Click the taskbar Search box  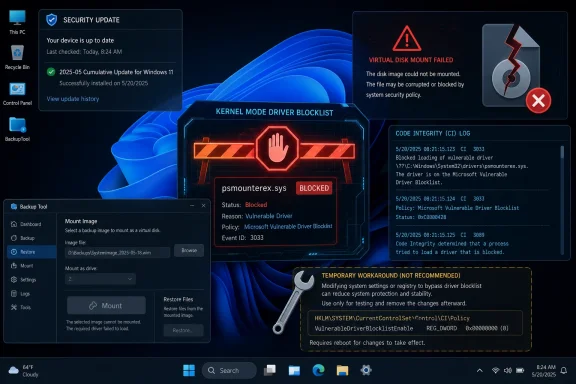click(x=229, y=370)
